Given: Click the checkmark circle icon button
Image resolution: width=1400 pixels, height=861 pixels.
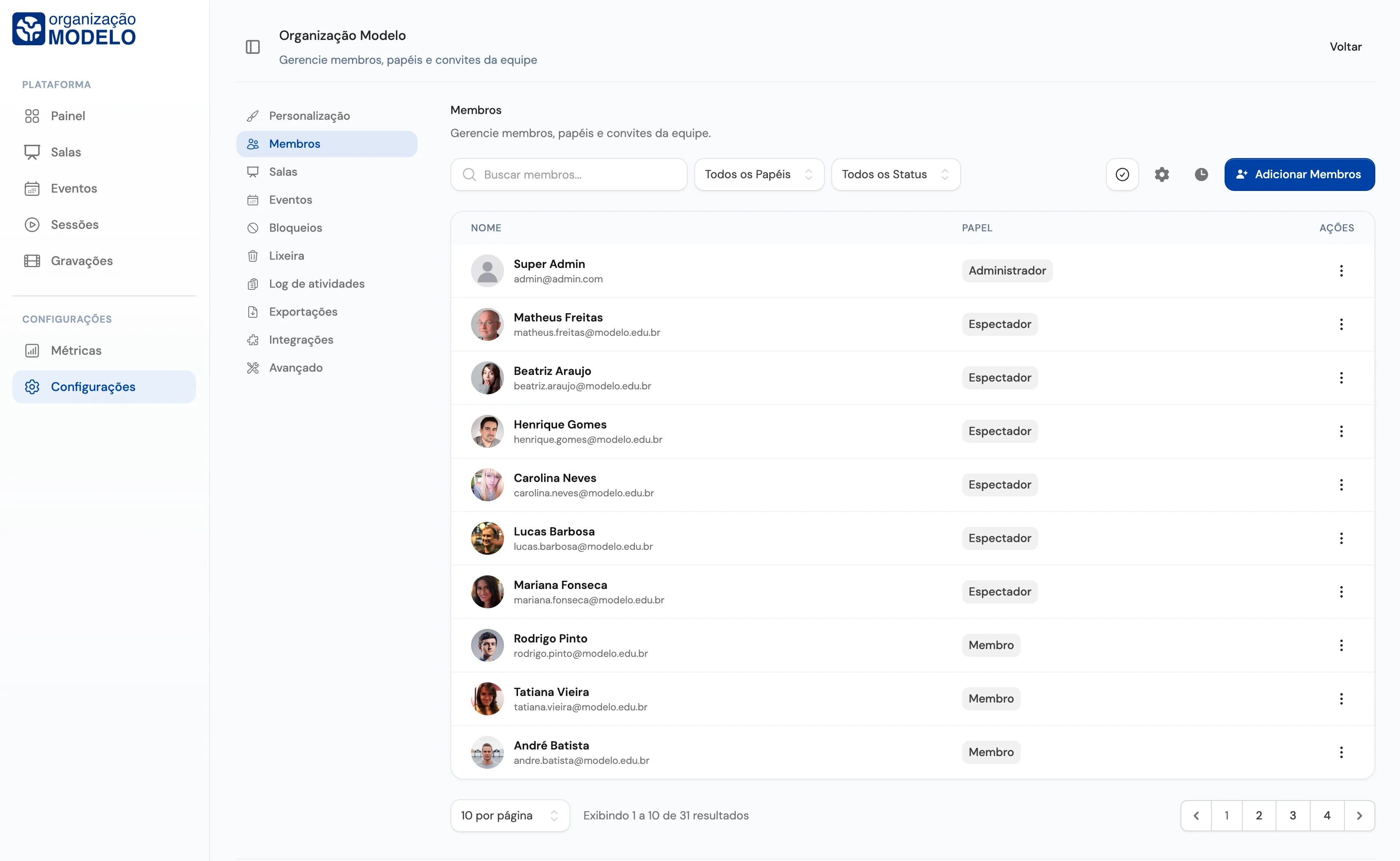Looking at the screenshot, I should point(1122,174).
